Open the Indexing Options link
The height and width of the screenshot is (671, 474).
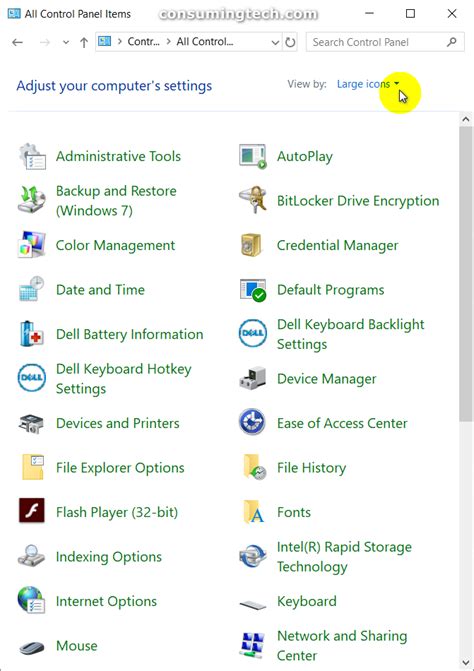pos(109,557)
